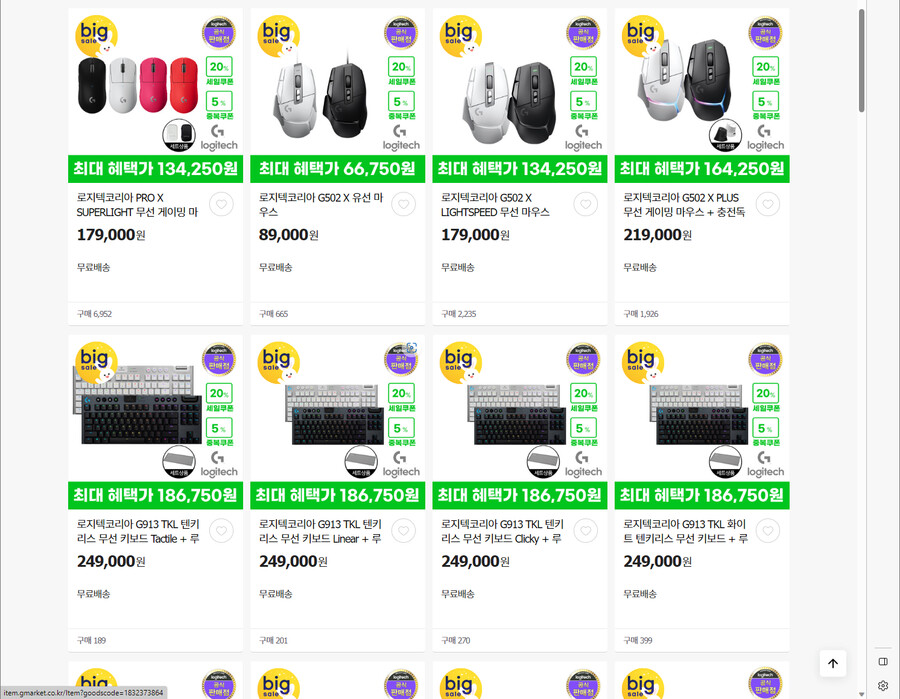Click heart icon on G913 TKL Linear keyboard

point(403,530)
